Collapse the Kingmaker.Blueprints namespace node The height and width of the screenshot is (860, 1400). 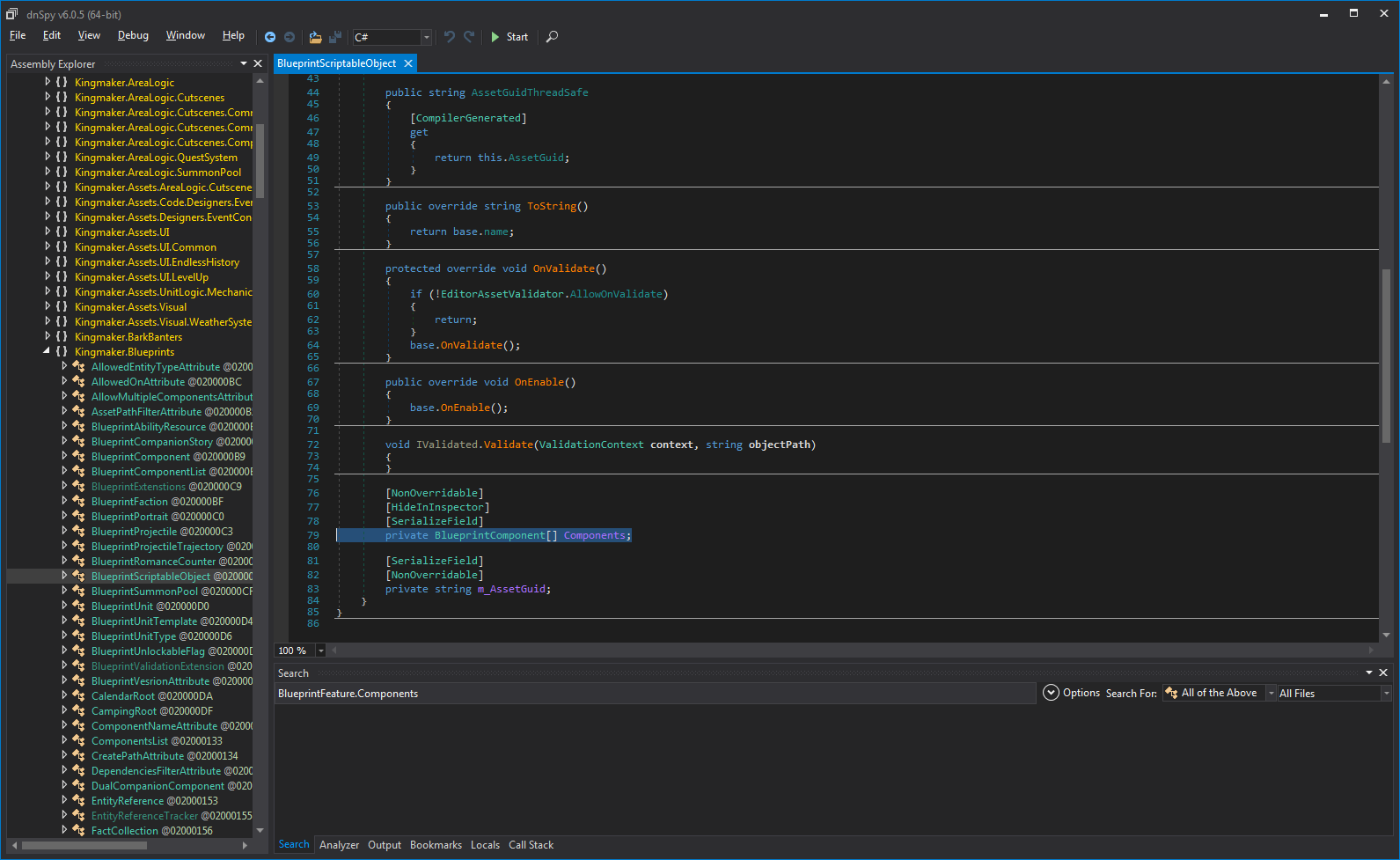point(47,351)
